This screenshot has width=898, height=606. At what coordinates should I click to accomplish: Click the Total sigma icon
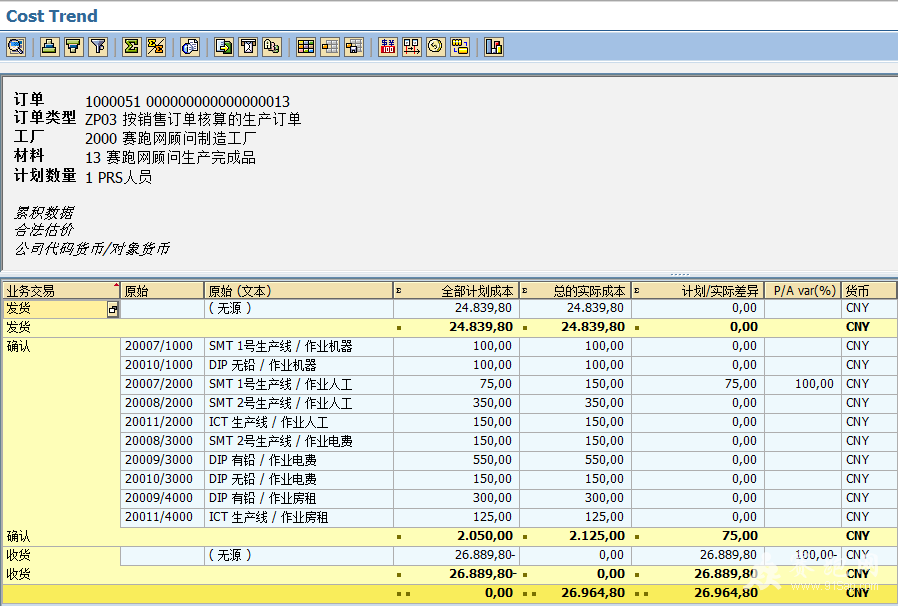[132, 46]
